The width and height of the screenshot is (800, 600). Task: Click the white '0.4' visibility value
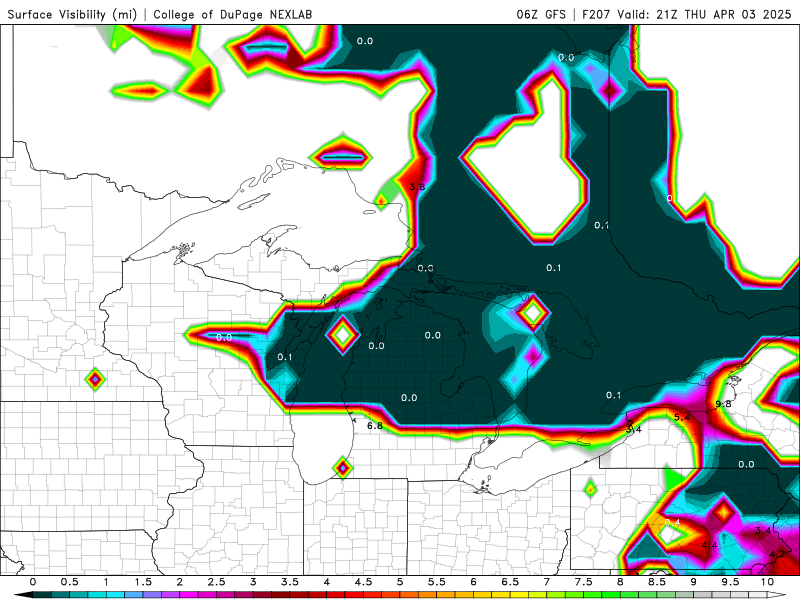coord(672,522)
